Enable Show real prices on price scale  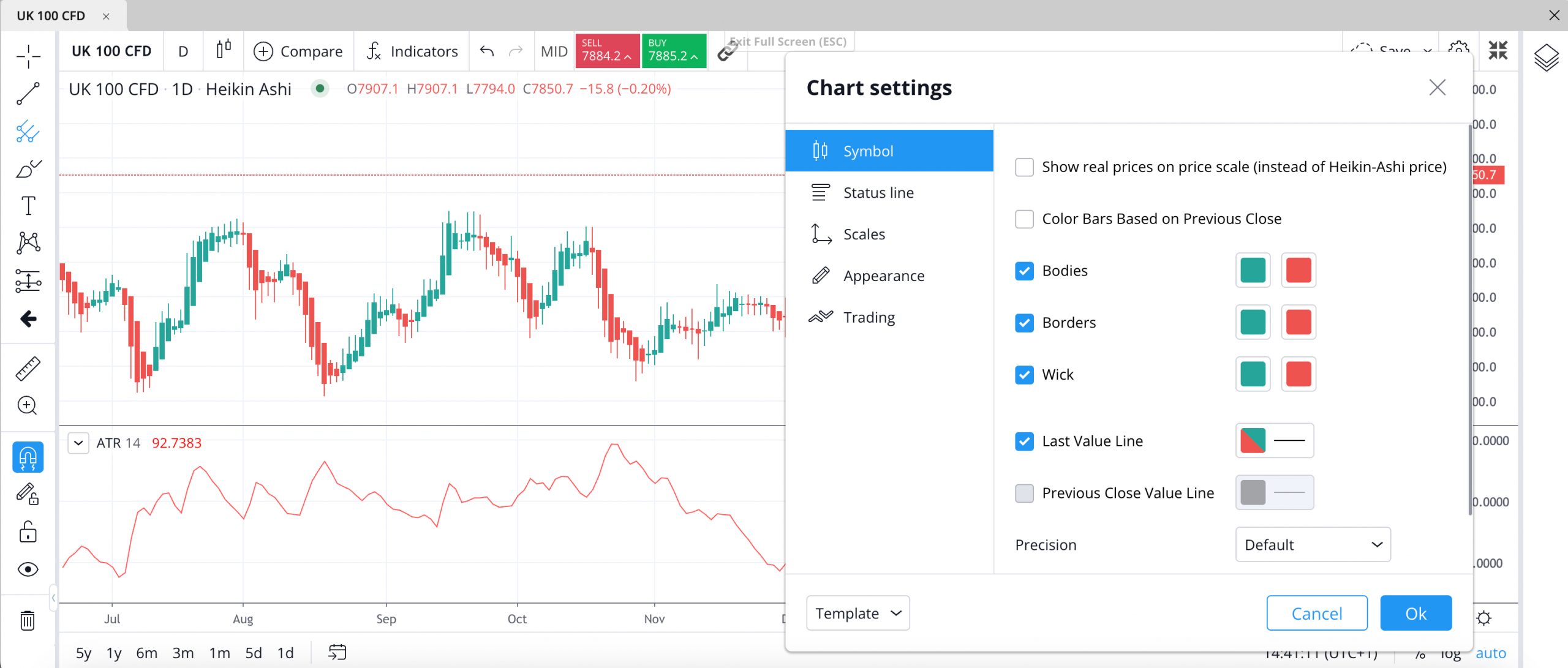(x=1024, y=167)
